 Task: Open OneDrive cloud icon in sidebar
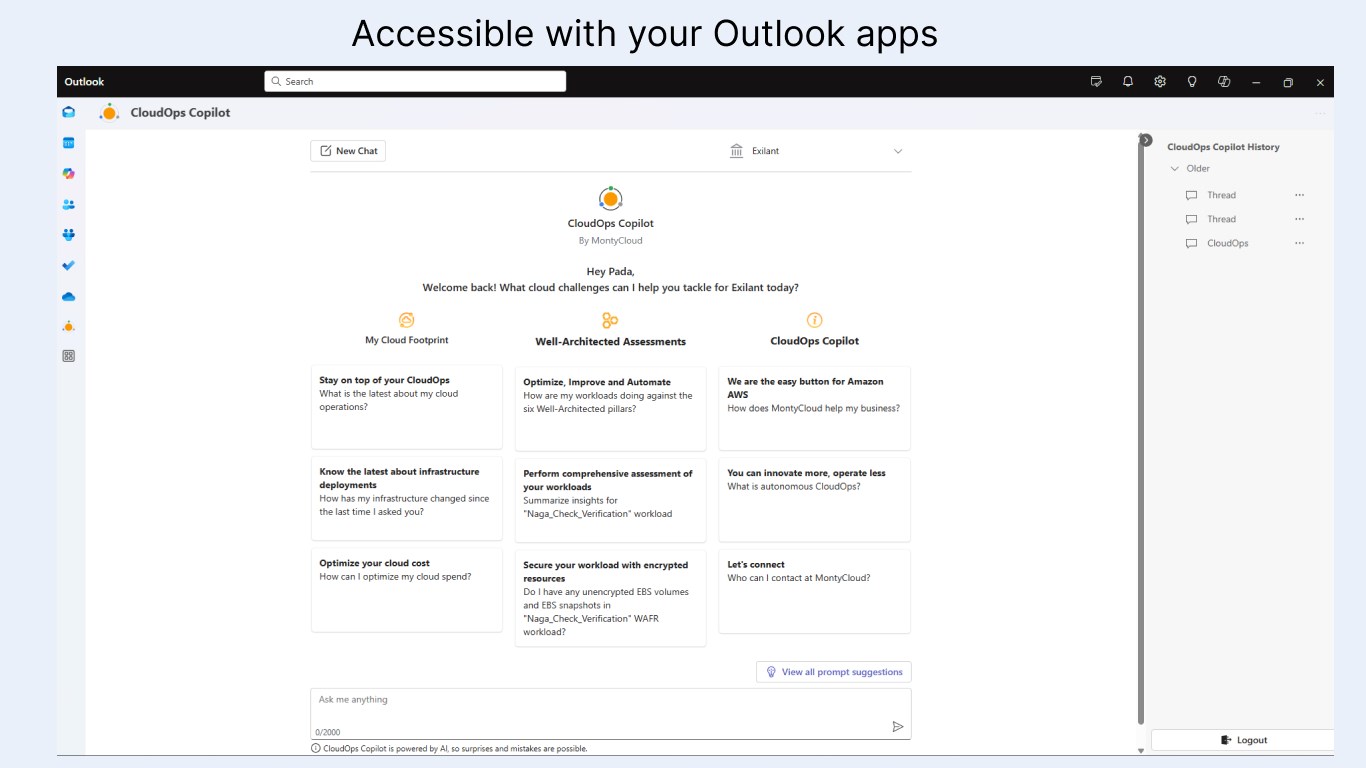pos(68,296)
